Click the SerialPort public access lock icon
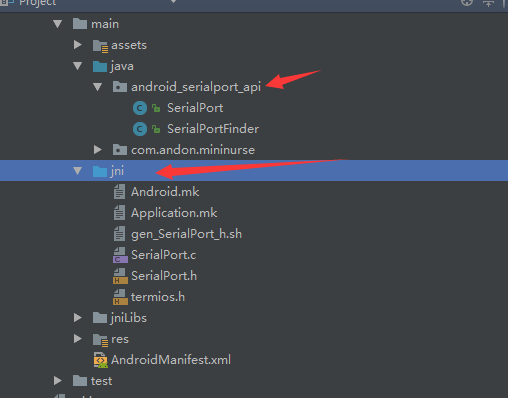508x398 pixels. pos(156,108)
